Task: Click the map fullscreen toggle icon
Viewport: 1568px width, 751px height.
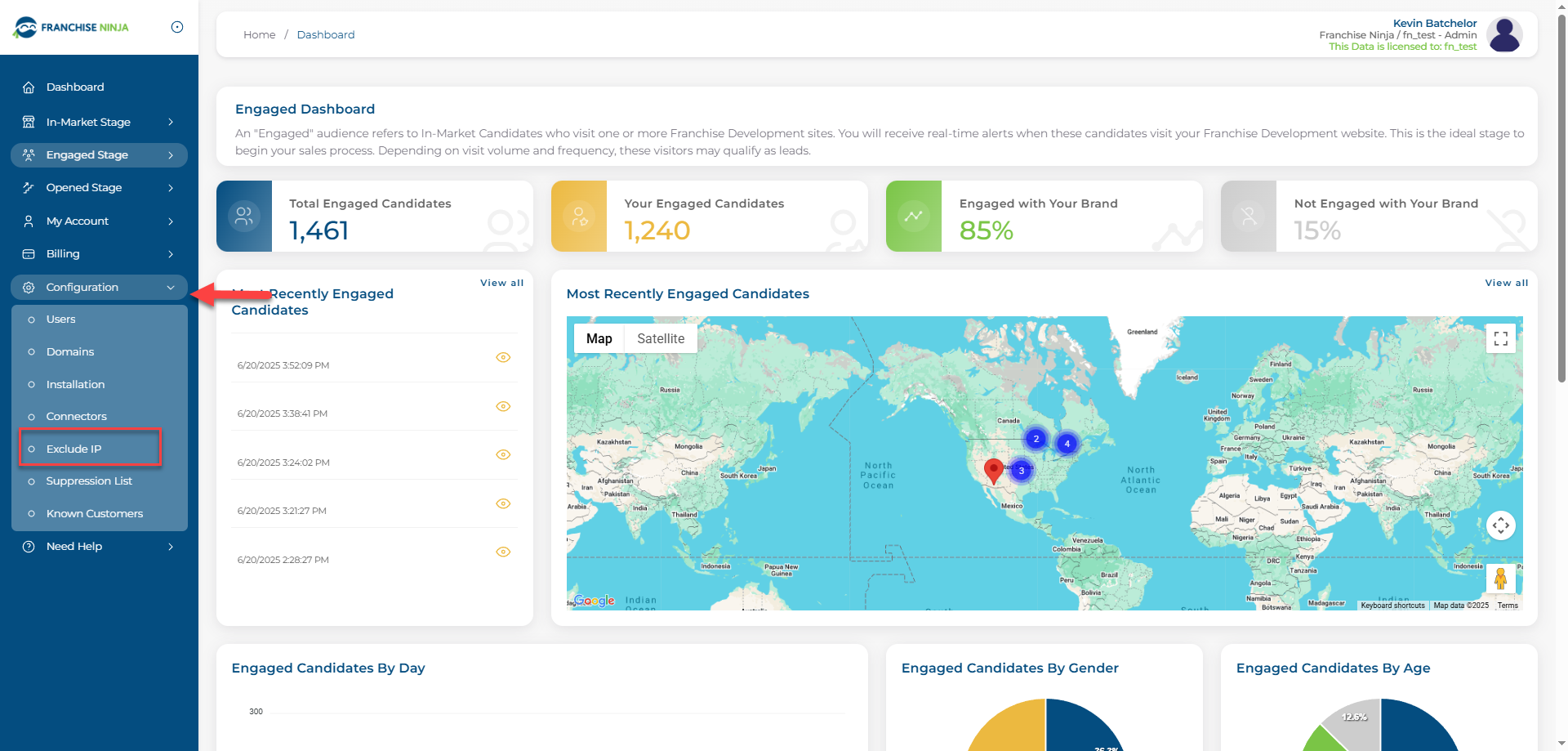Action: click(x=1500, y=338)
